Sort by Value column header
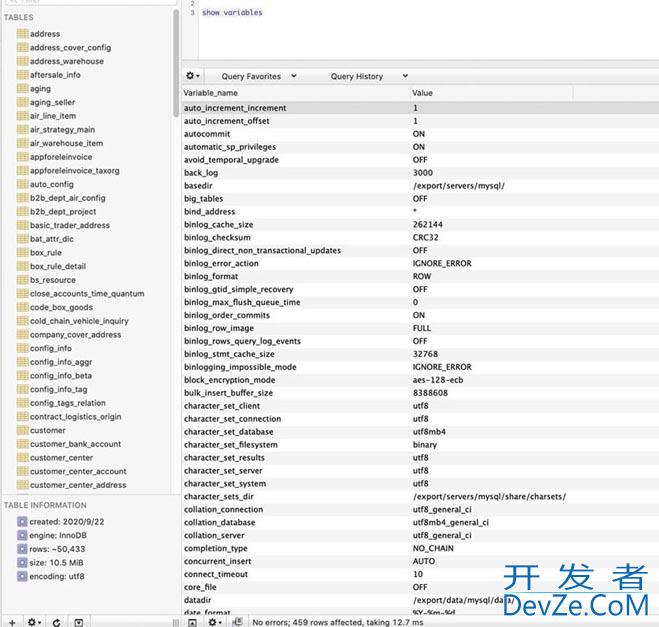659x627 pixels. [x=491, y=93]
